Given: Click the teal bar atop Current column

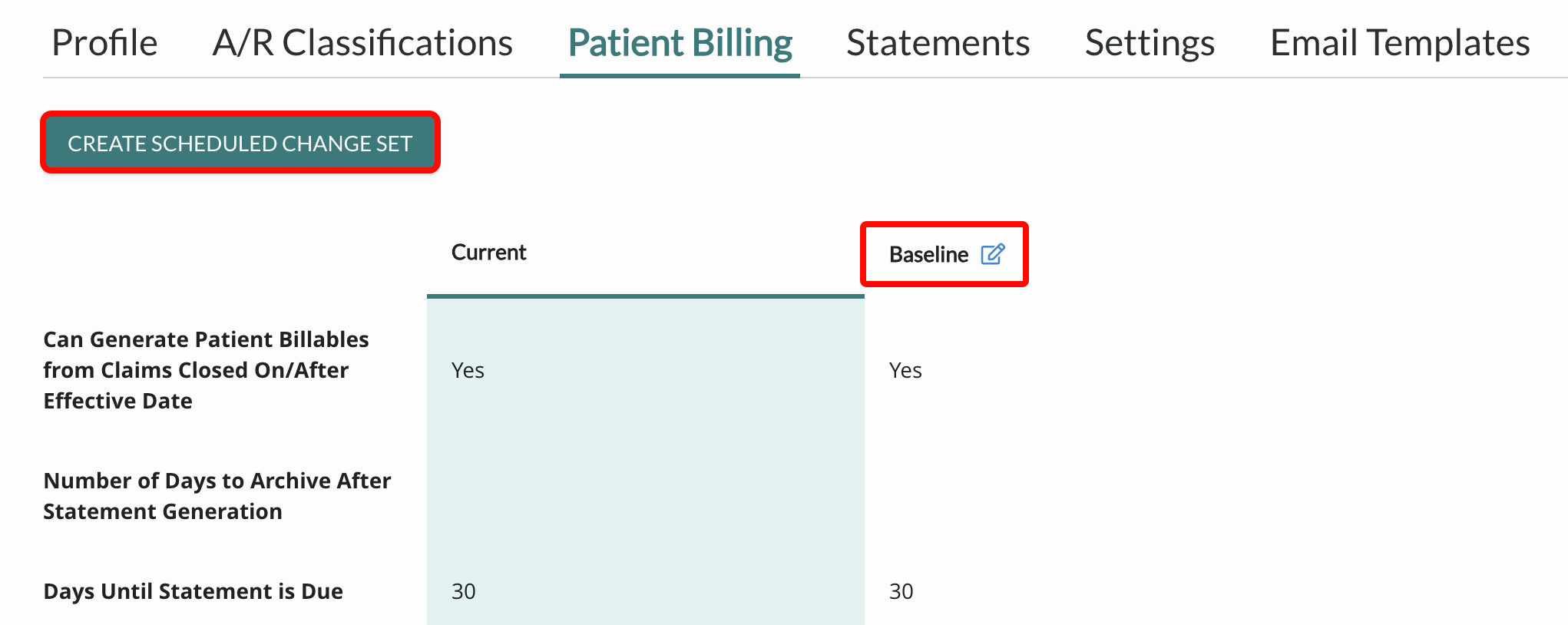Looking at the screenshot, I should point(646,296).
